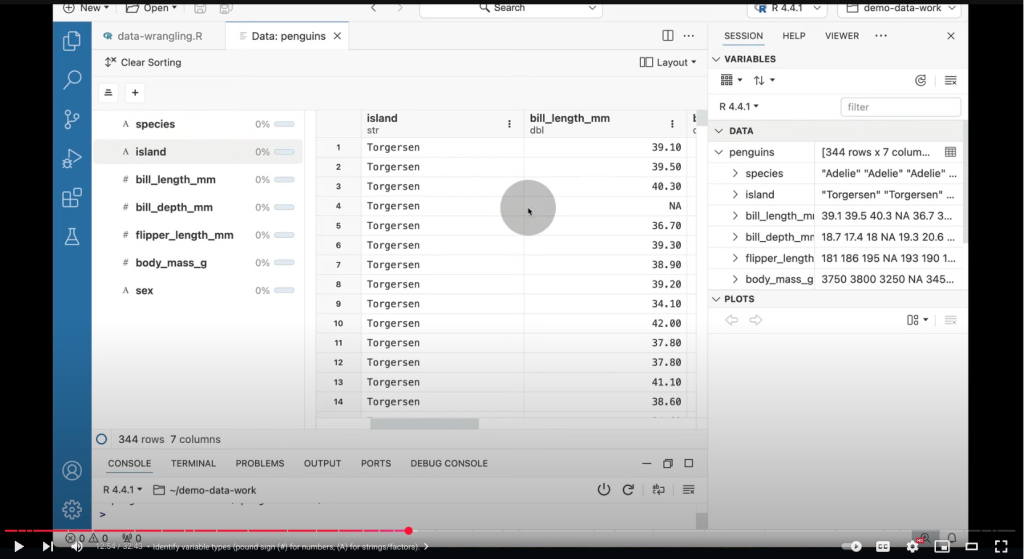Click the variables filter input
This screenshot has width=1024, height=559.
click(901, 107)
